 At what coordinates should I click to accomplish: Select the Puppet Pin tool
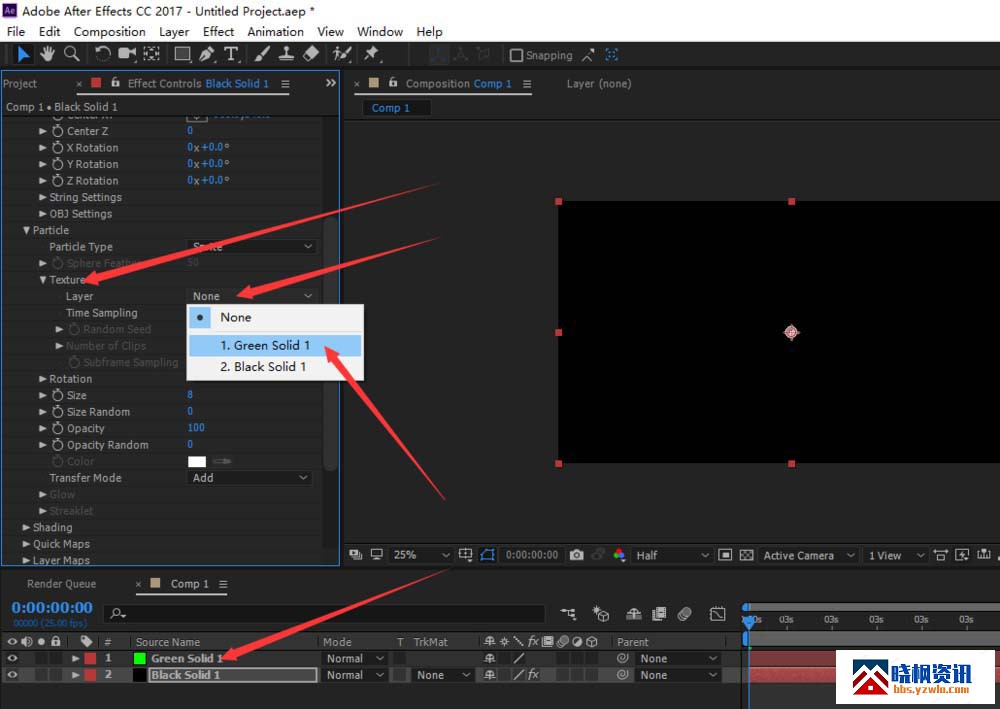click(371, 55)
